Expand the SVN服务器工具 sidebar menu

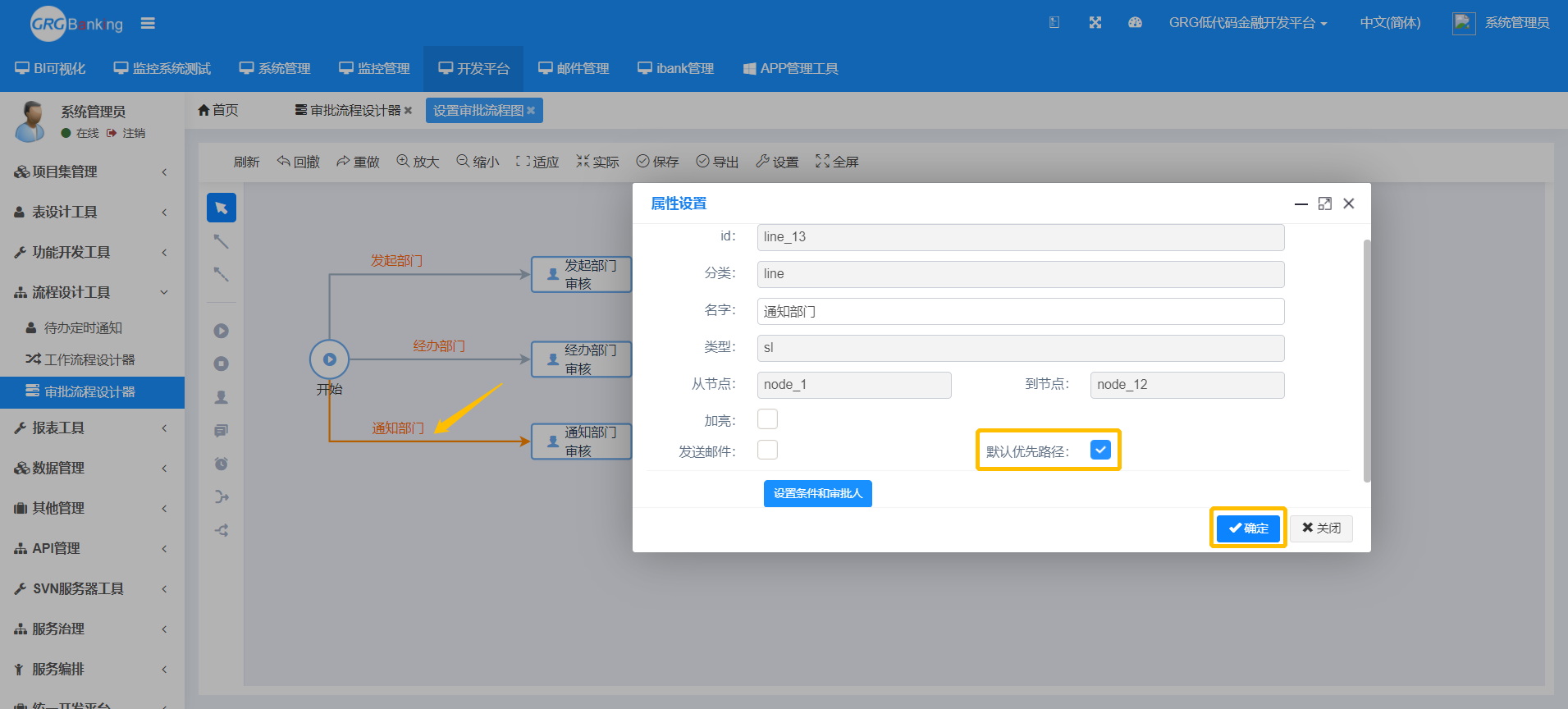pyautogui.click(x=92, y=588)
